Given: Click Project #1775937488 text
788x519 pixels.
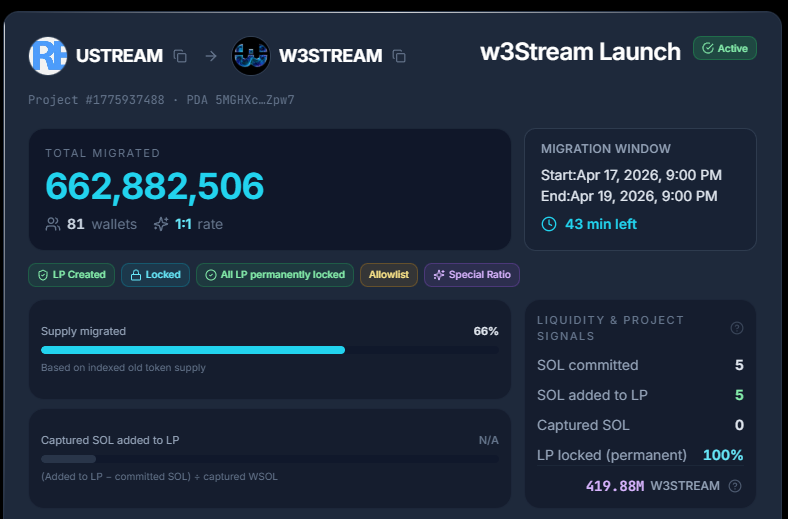Looking at the screenshot, I should [x=96, y=100].
